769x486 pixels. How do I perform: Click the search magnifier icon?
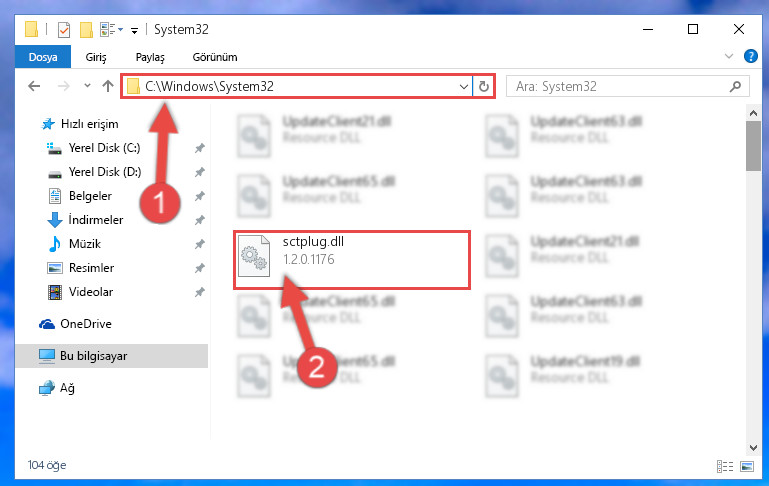coord(735,86)
